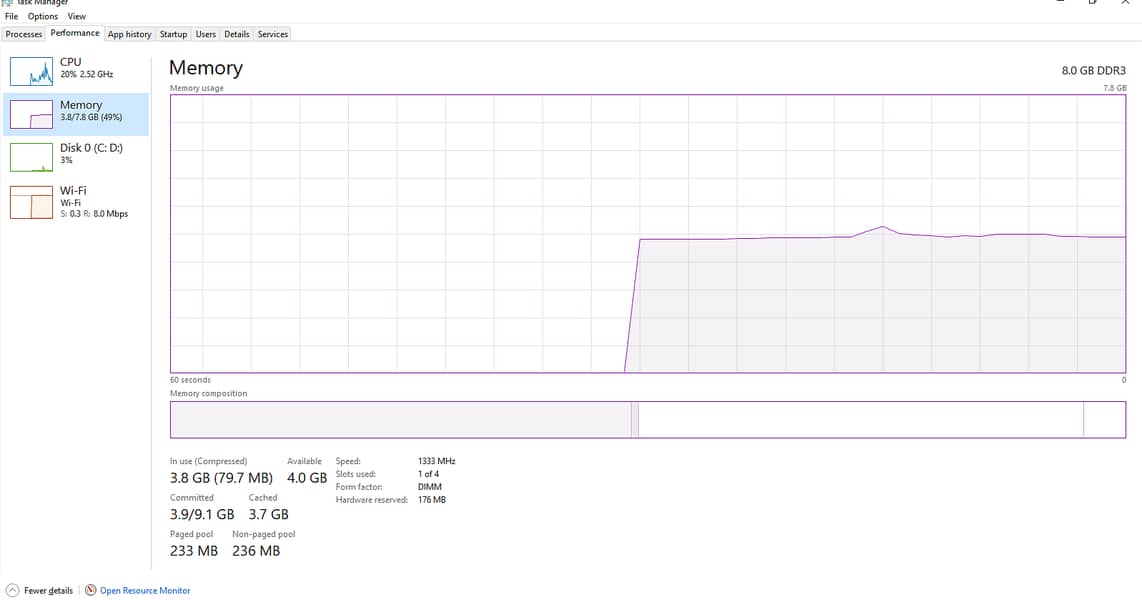Click the In use value 3.8 GB (79.7 MB)
The height and width of the screenshot is (600, 1142).
(x=221, y=478)
